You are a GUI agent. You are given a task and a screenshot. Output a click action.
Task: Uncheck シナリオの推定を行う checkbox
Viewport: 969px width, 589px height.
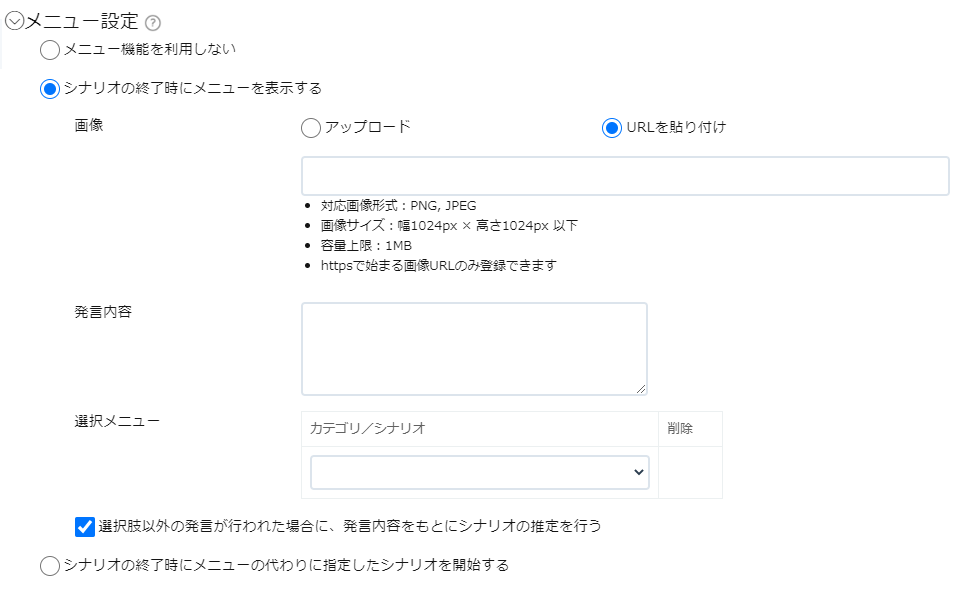(85, 527)
